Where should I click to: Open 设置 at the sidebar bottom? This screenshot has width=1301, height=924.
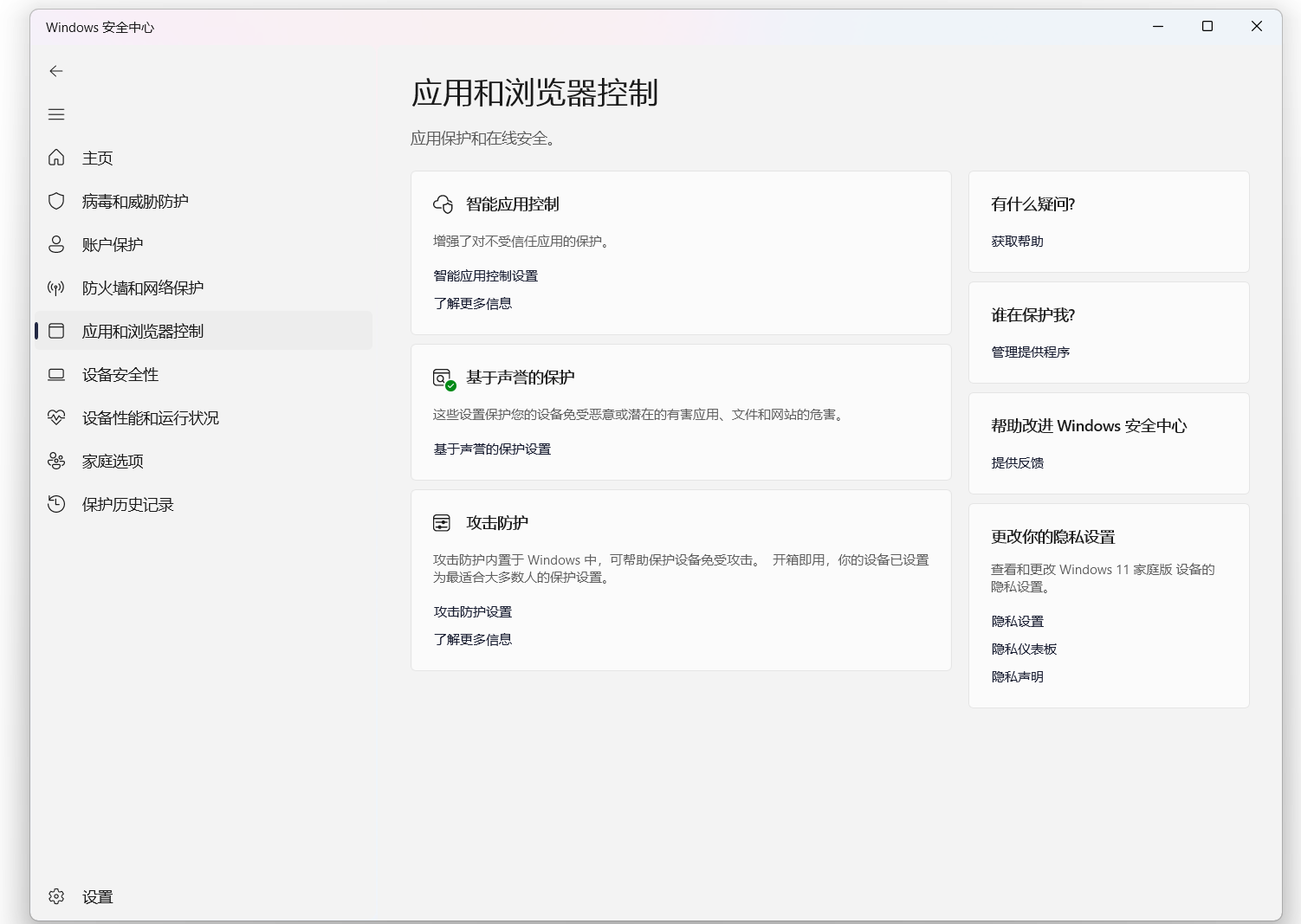204,896
